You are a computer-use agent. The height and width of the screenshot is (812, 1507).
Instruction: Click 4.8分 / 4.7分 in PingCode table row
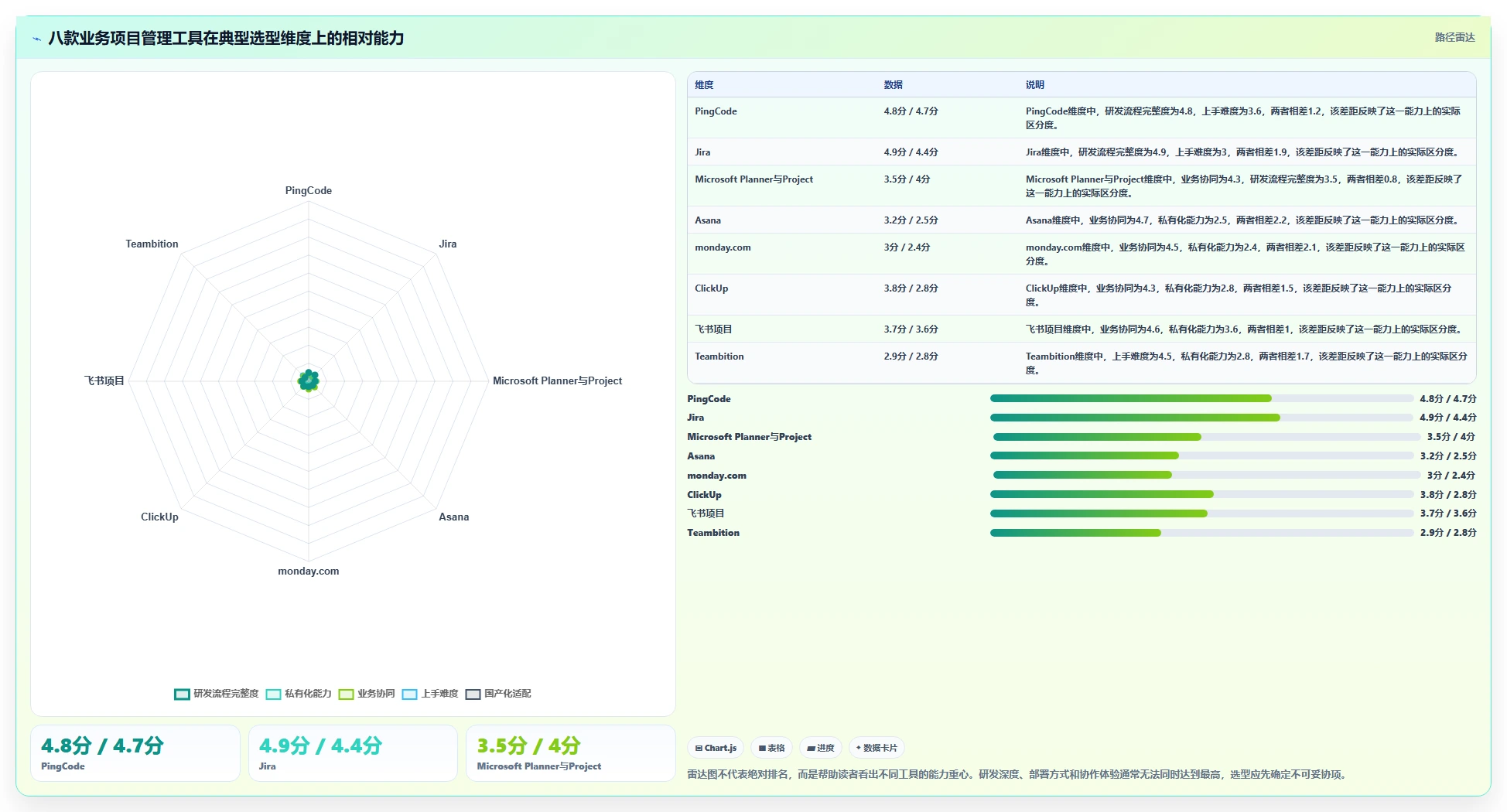click(911, 111)
